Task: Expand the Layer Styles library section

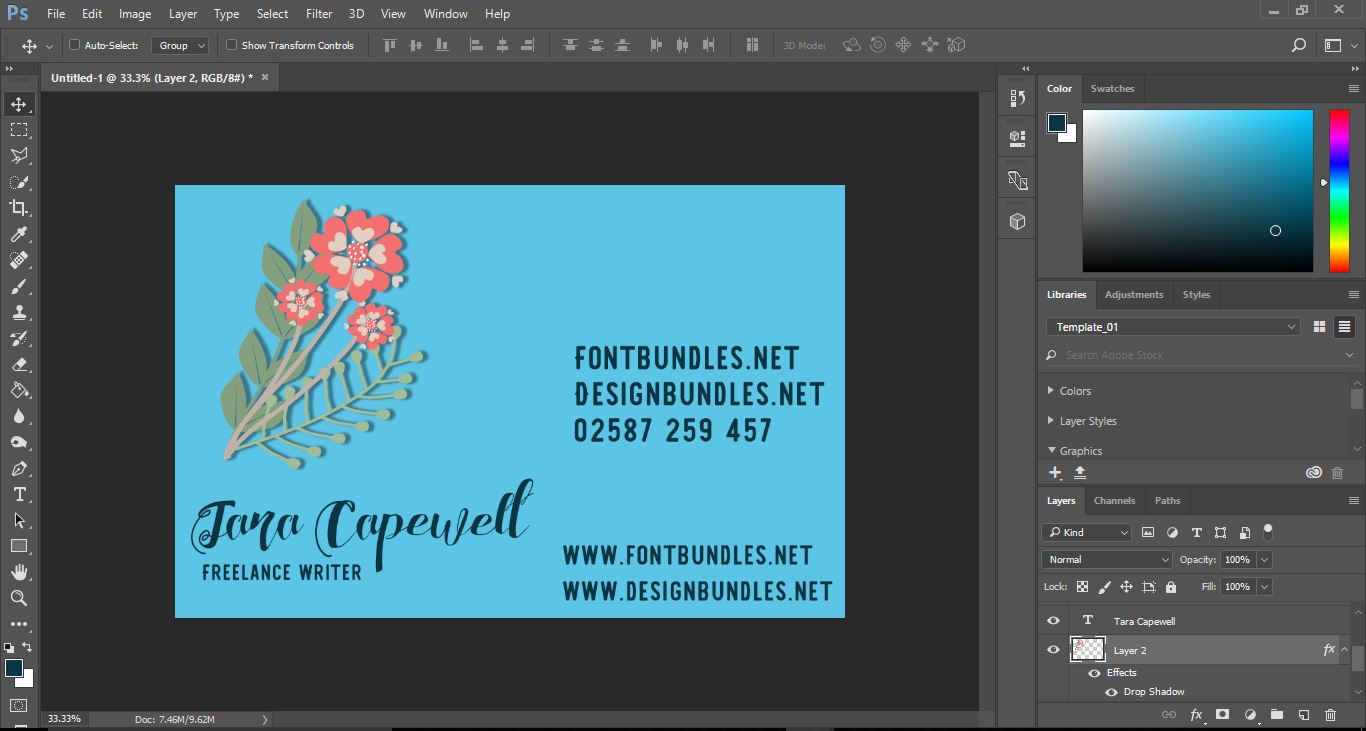Action: click(1050, 420)
